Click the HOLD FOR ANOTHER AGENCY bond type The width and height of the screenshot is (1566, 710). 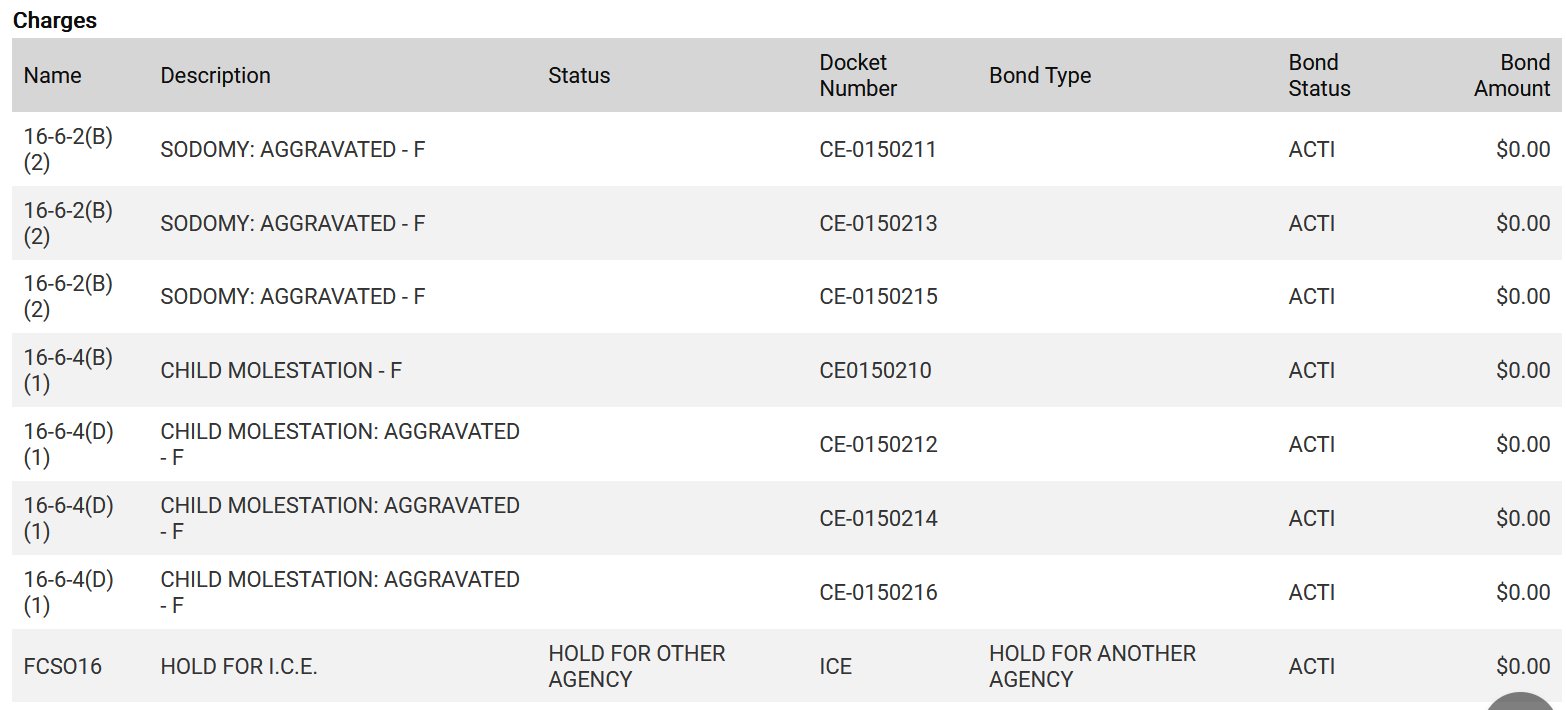pyautogui.click(x=1092, y=666)
